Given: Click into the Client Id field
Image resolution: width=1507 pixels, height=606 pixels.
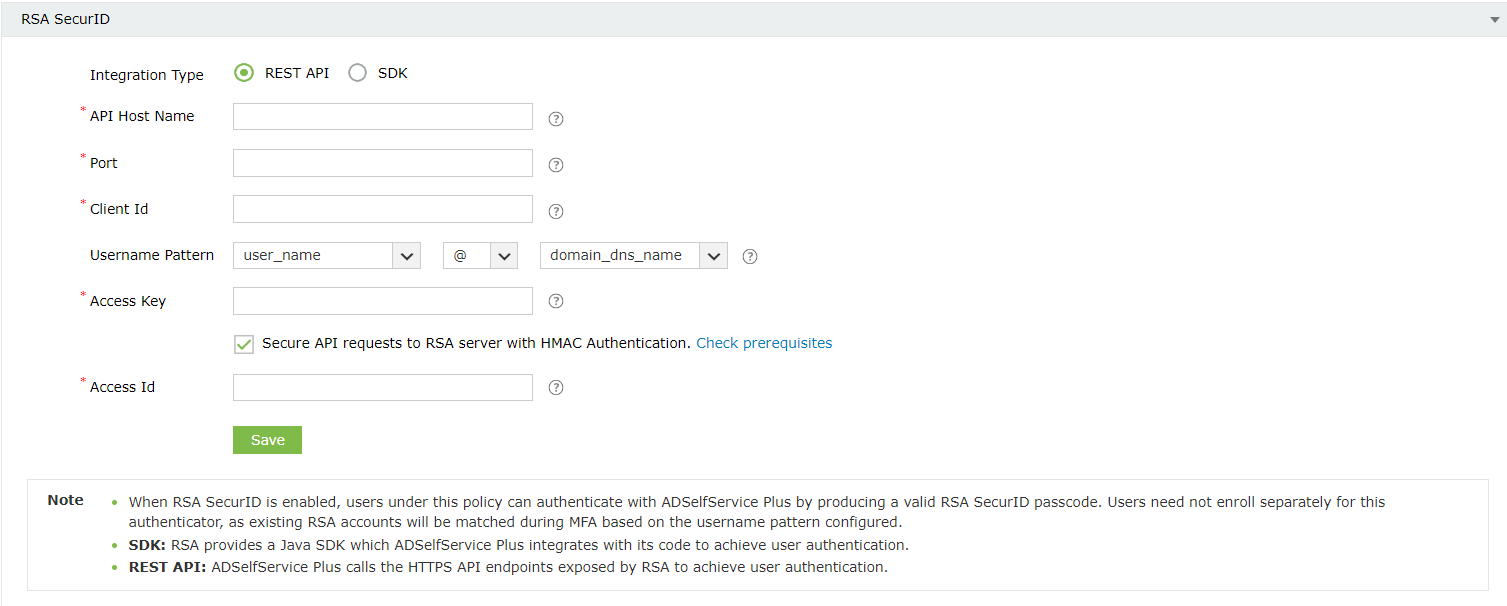Looking at the screenshot, I should (x=383, y=209).
